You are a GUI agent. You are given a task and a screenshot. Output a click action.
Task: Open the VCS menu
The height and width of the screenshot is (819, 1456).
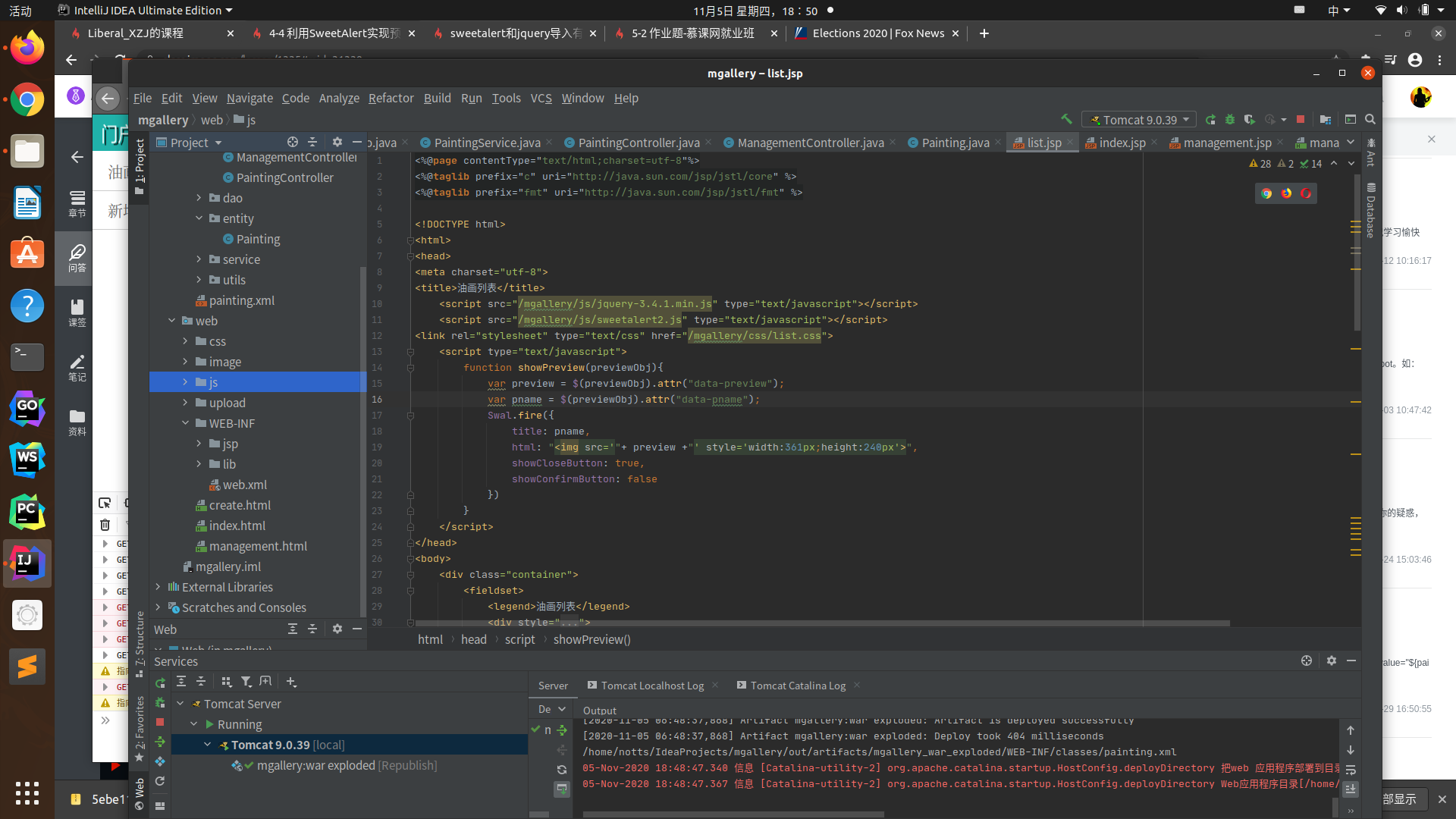(x=541, y=98)
